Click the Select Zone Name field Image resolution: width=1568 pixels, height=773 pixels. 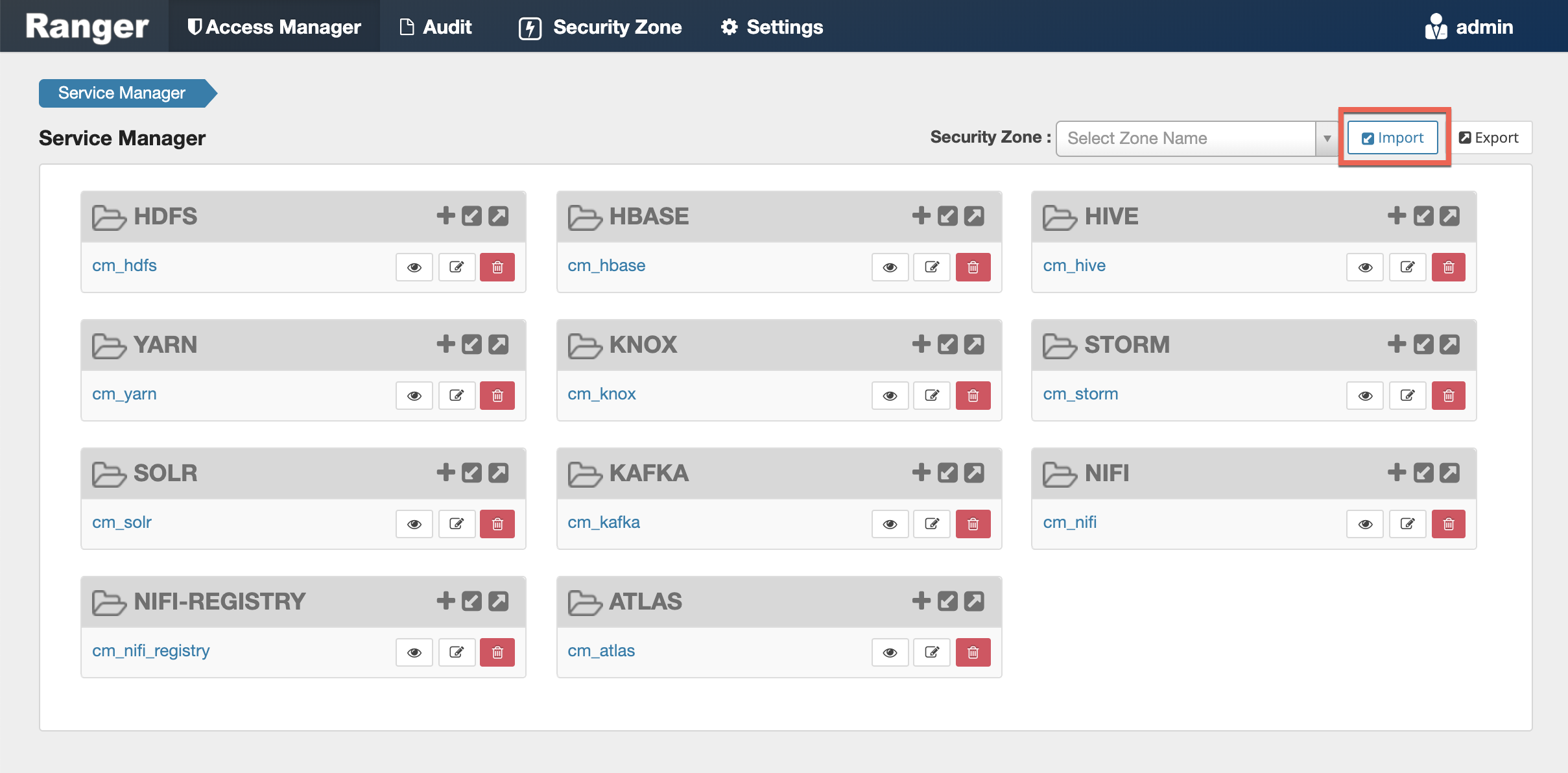(1186, 138)
